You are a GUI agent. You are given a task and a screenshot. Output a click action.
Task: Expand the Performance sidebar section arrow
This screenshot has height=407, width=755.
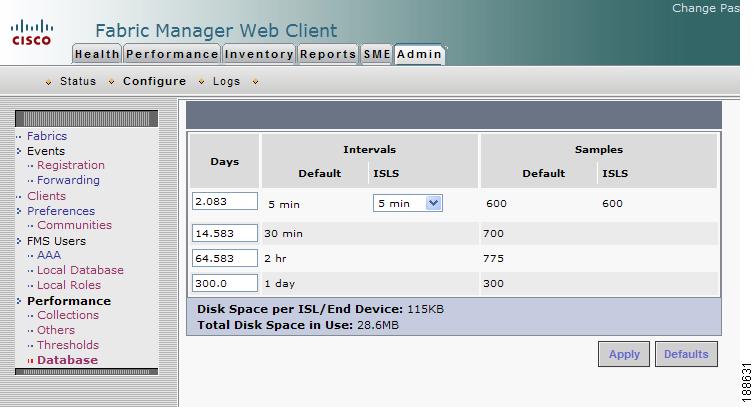click(19, 301)
